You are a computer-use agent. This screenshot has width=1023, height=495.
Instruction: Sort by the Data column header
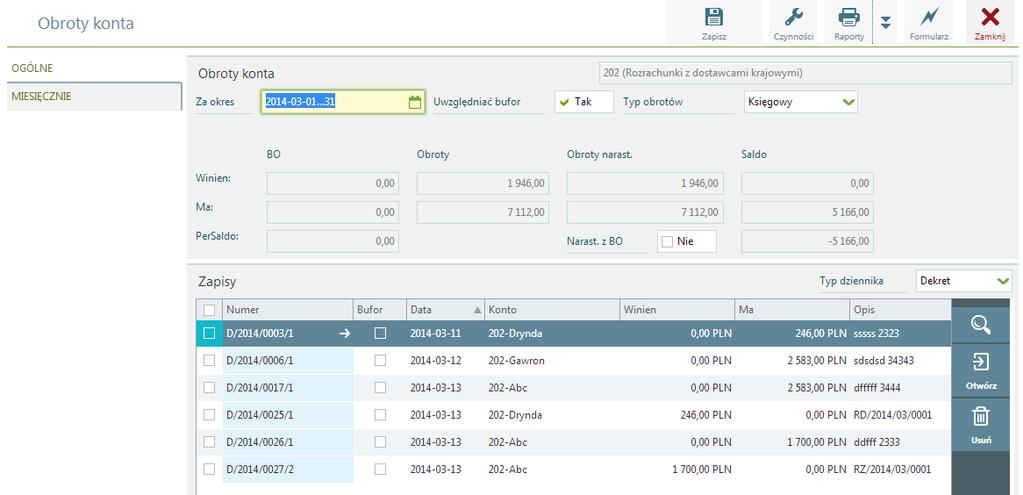point(445,310)
